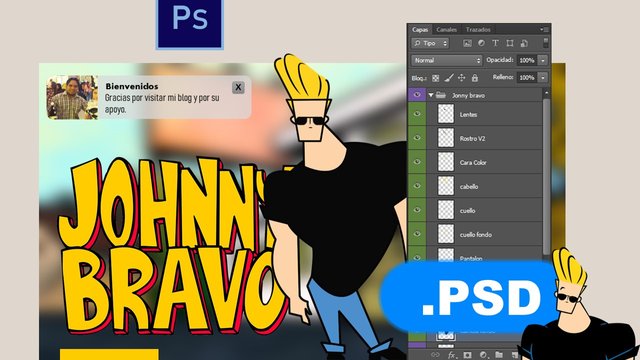
Task: Collapse the Jonny bravo group triangle
Action: pyautogui.click(x=431, y=95)
